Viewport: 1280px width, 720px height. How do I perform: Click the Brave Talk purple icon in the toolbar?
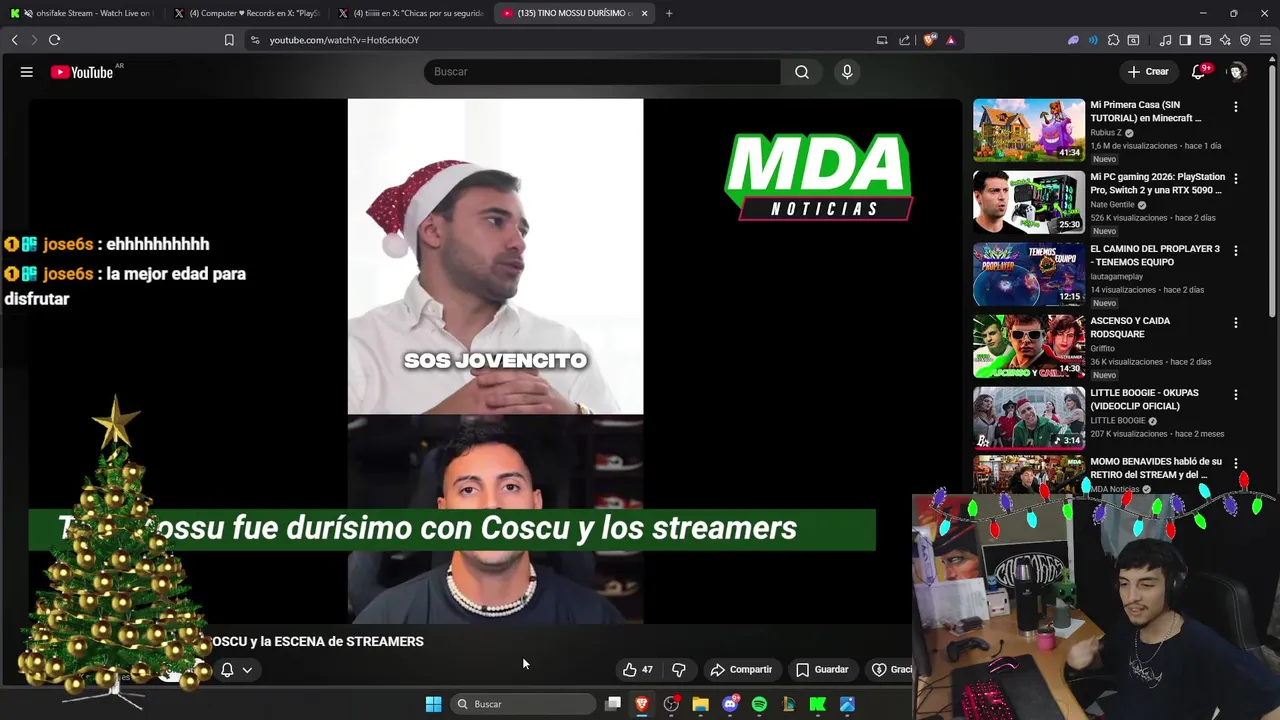[1073, 40]
